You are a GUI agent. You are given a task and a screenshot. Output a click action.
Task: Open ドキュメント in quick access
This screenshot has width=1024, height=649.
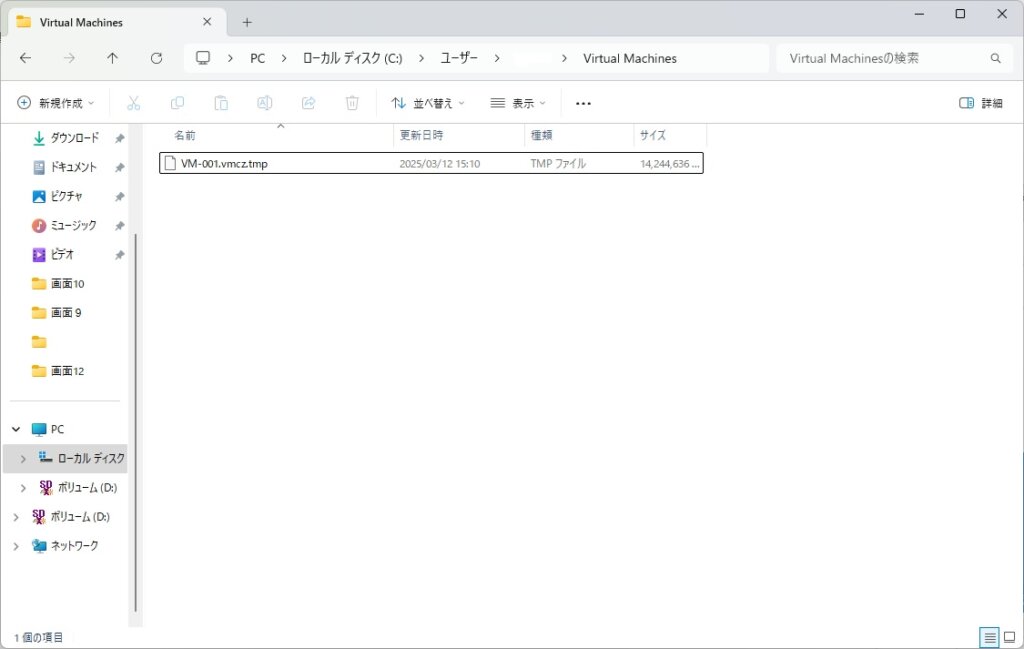73,167
